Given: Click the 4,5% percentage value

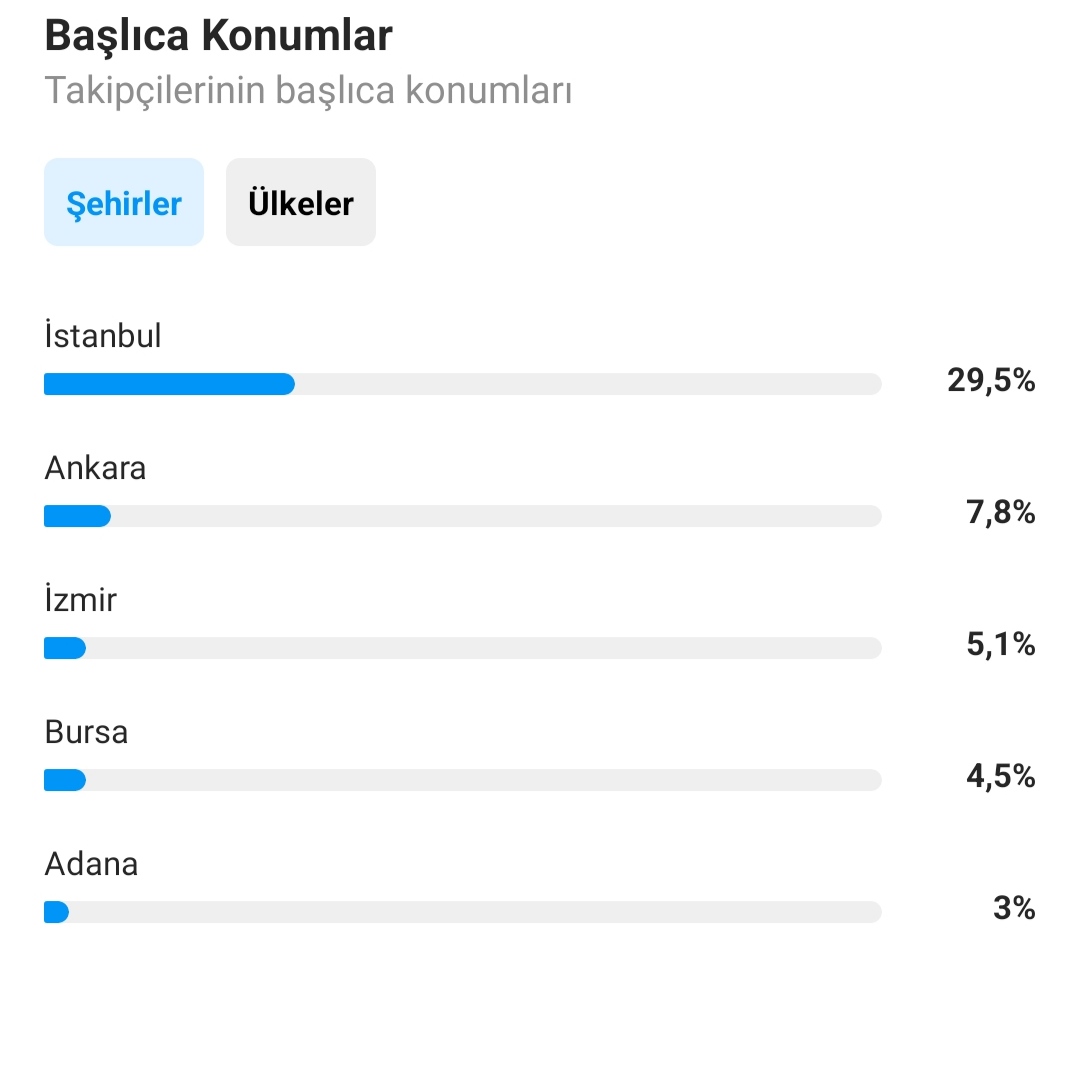Looking at the screenshot, I should [1001, 776].
